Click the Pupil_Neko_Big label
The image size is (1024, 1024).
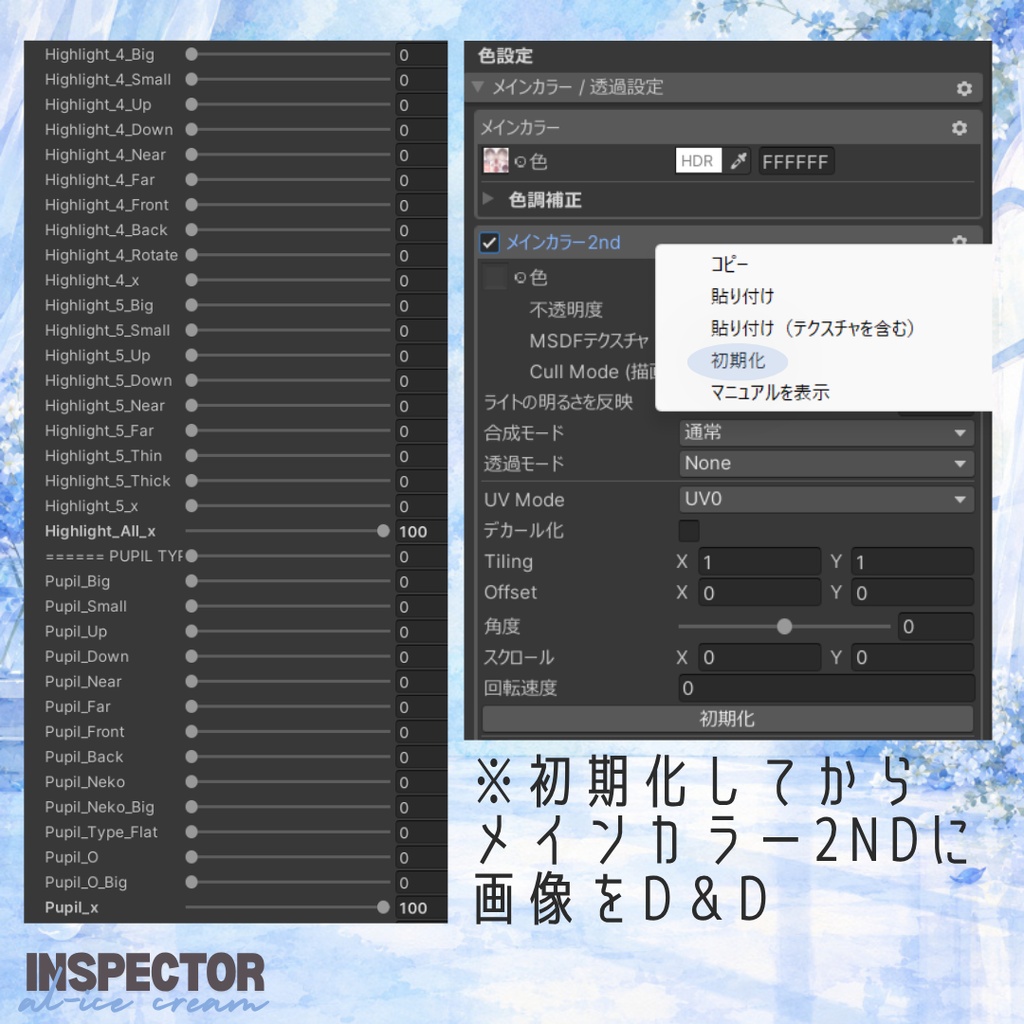point(99,807)
